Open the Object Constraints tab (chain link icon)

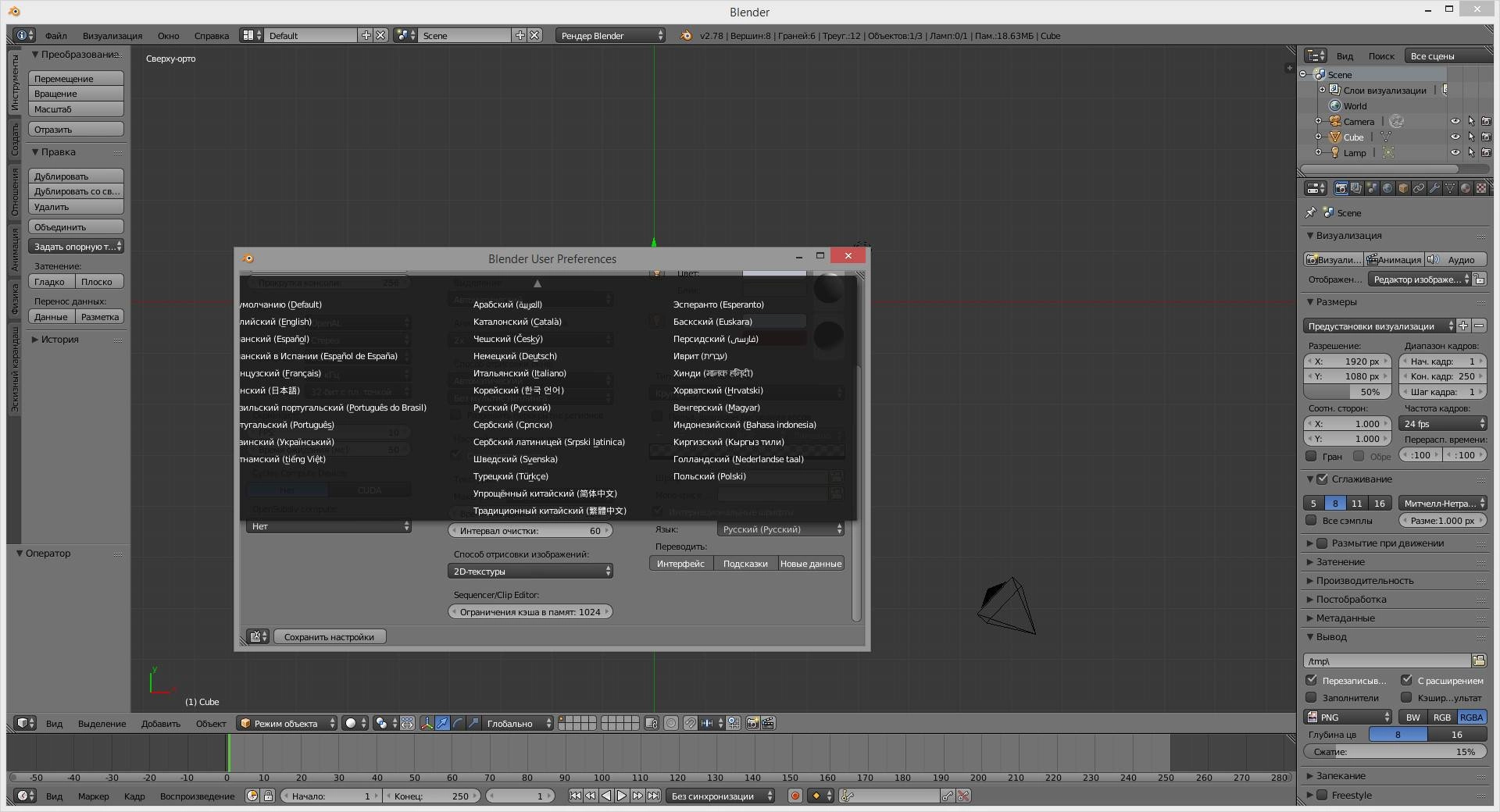[1419, 188]
